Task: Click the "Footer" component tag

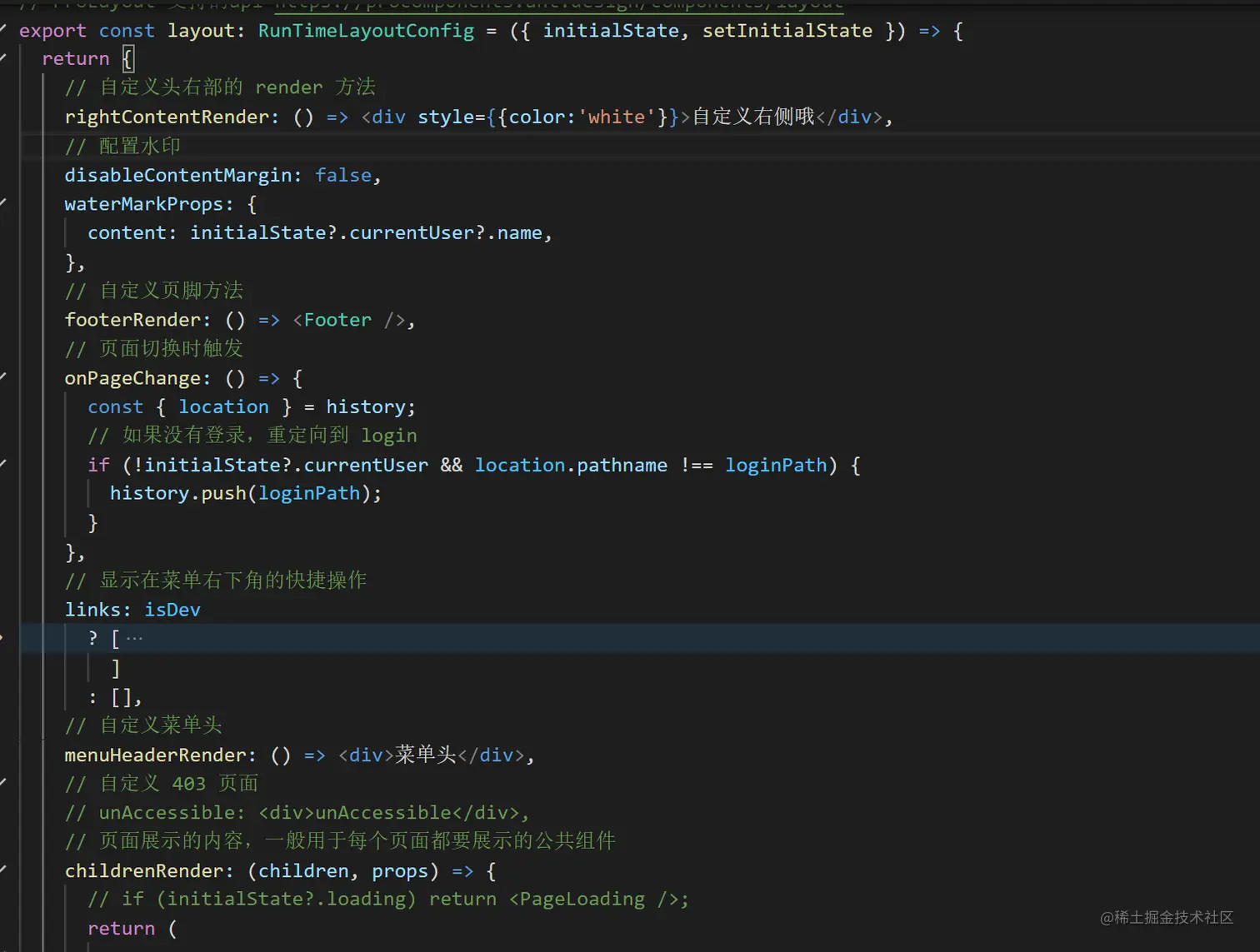Action: click(x=337, y=320)
